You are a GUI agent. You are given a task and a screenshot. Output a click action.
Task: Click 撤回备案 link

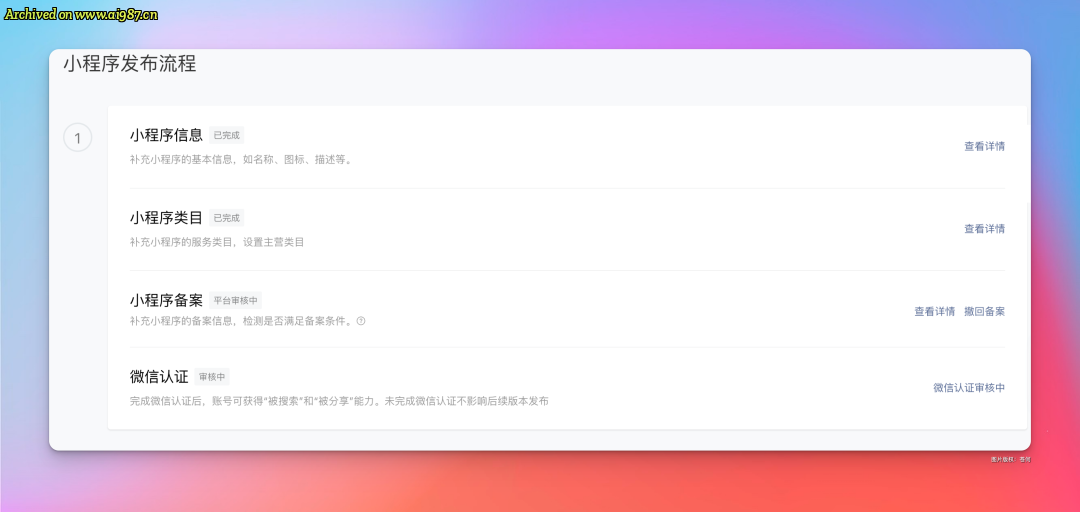(984, 311)
